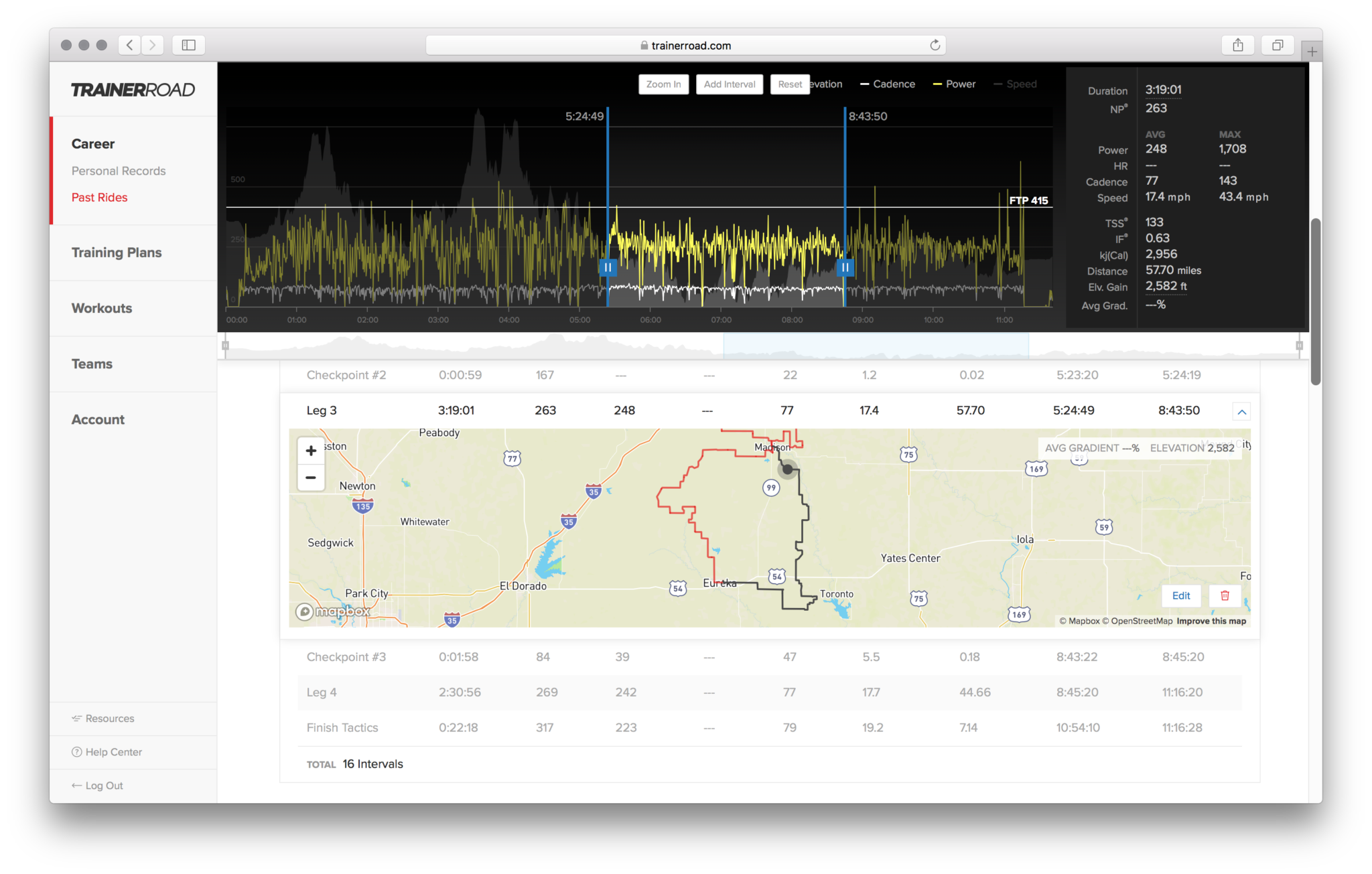Click the 16 Intervals total text

373,764
